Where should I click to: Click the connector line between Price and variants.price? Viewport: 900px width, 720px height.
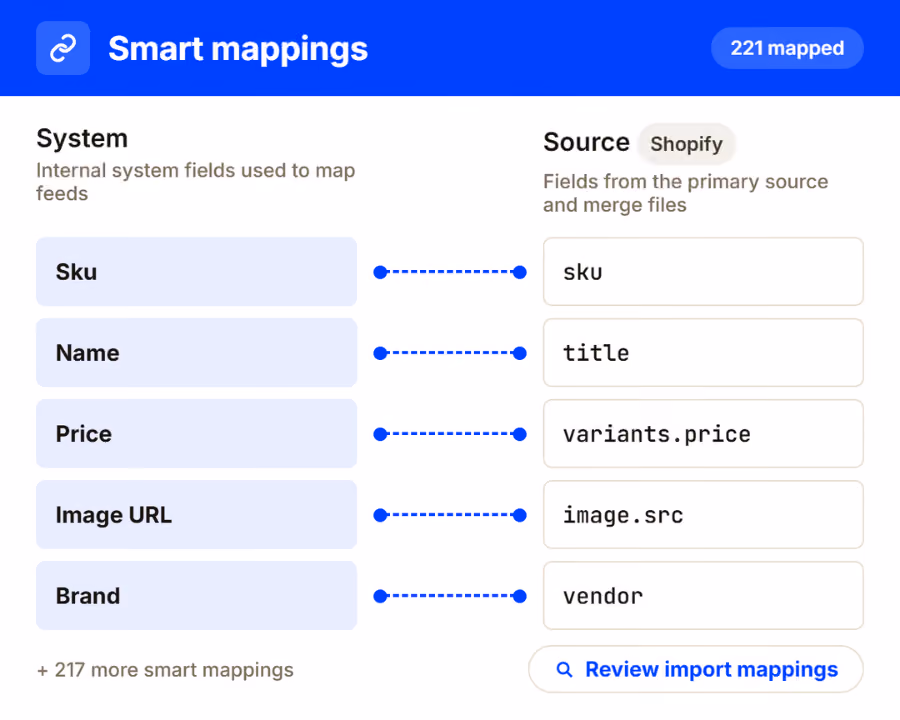point(450,434)
